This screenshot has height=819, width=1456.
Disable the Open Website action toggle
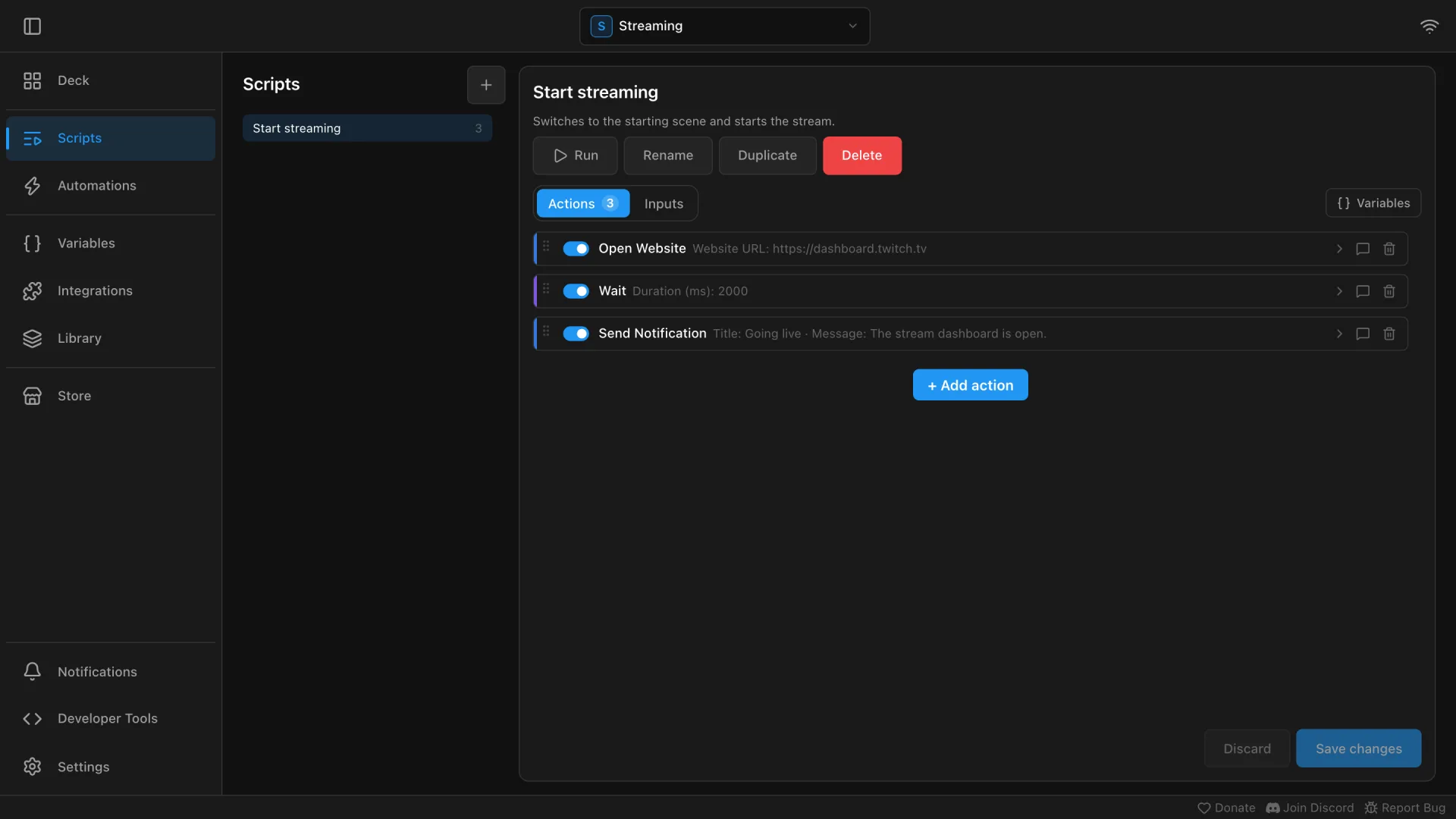[576, 249]
